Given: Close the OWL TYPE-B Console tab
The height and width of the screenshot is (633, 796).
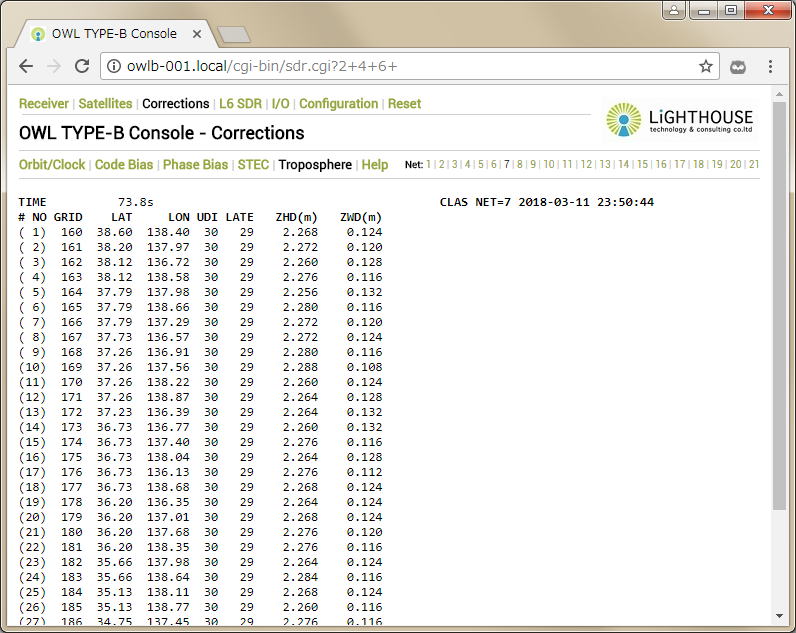Looking at the screenshot, I should click(x=198, y=34).
